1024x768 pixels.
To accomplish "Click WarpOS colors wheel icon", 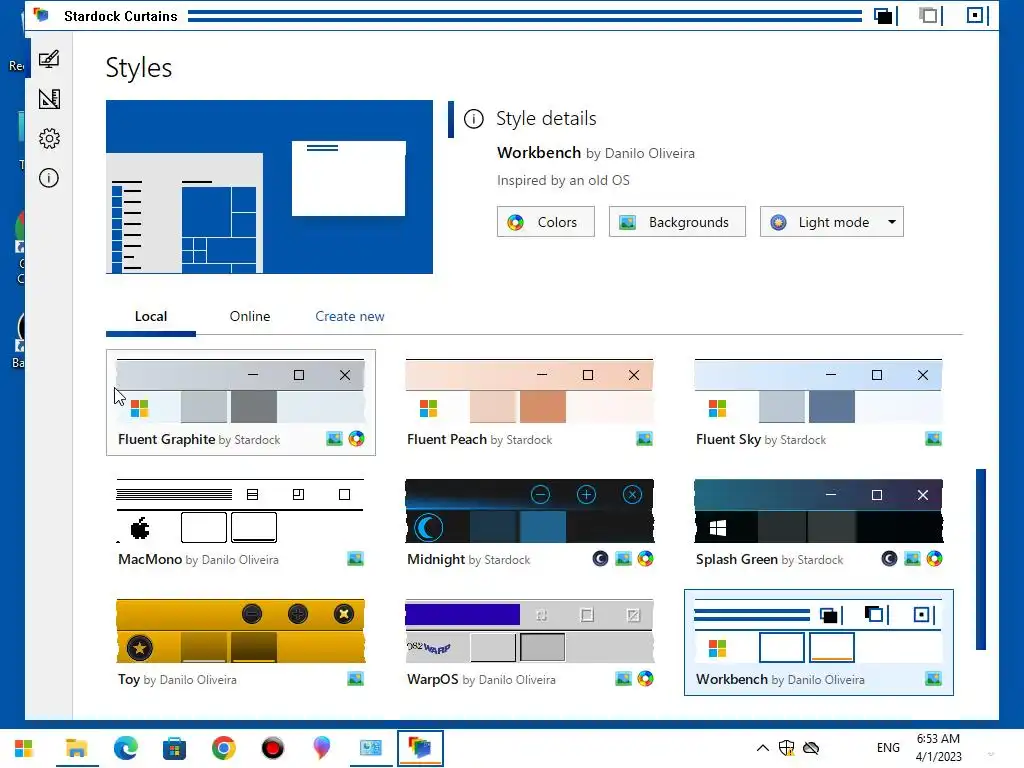I will 645,679.
